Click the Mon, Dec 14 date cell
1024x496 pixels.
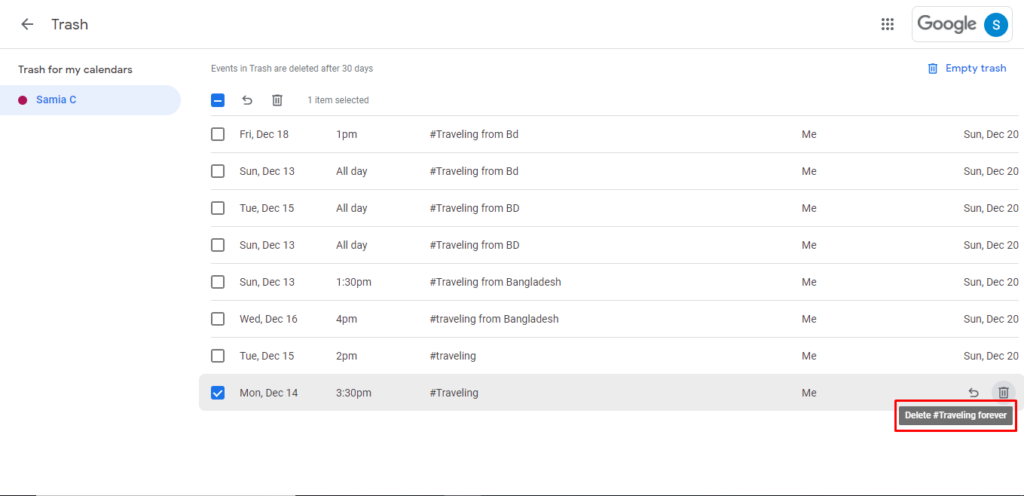click(x=268, y=393)
